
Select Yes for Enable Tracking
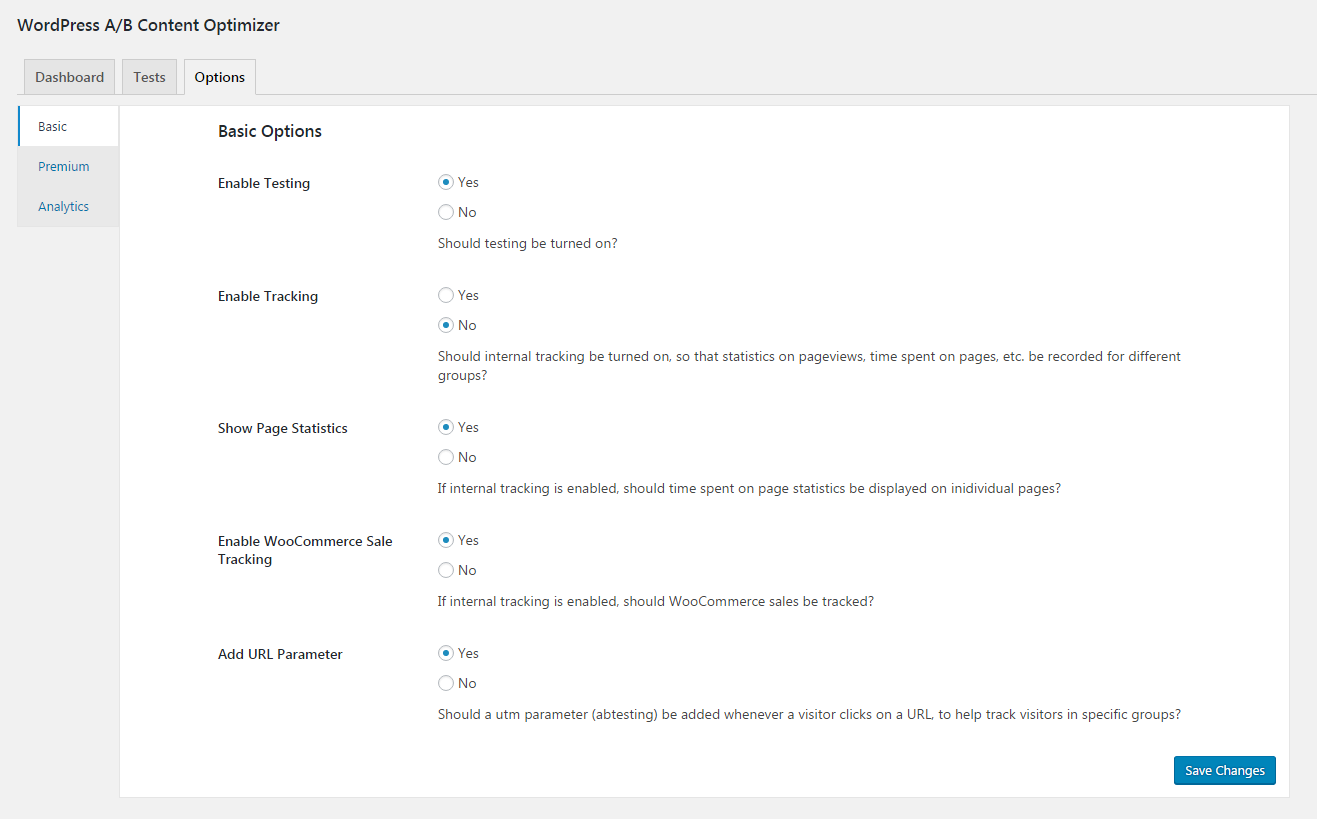[446, 295]
